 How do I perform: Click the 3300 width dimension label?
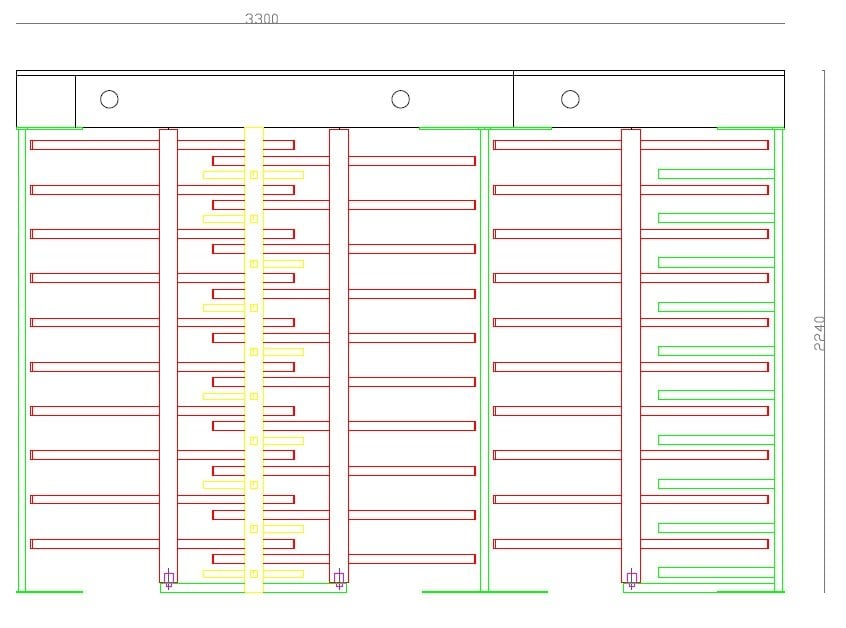click(262, 18)
